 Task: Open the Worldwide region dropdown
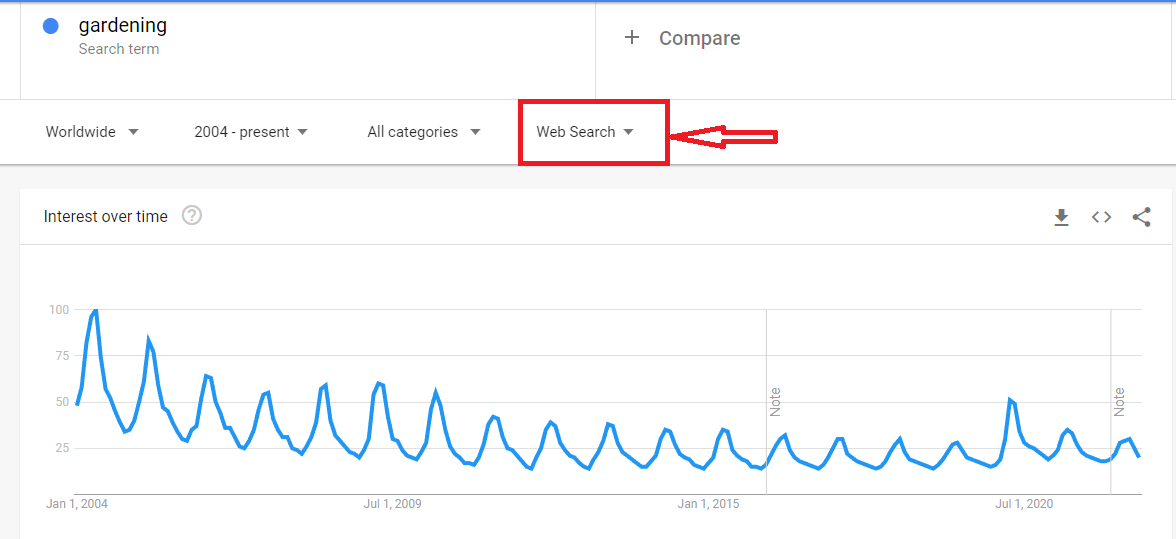[x=92, y=132]
